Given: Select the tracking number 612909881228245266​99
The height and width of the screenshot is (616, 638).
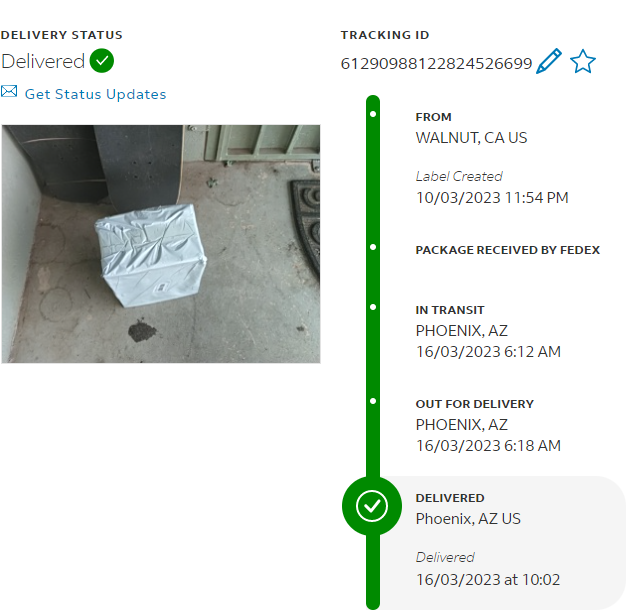Looking at the screenshot, I should [436, 64].
